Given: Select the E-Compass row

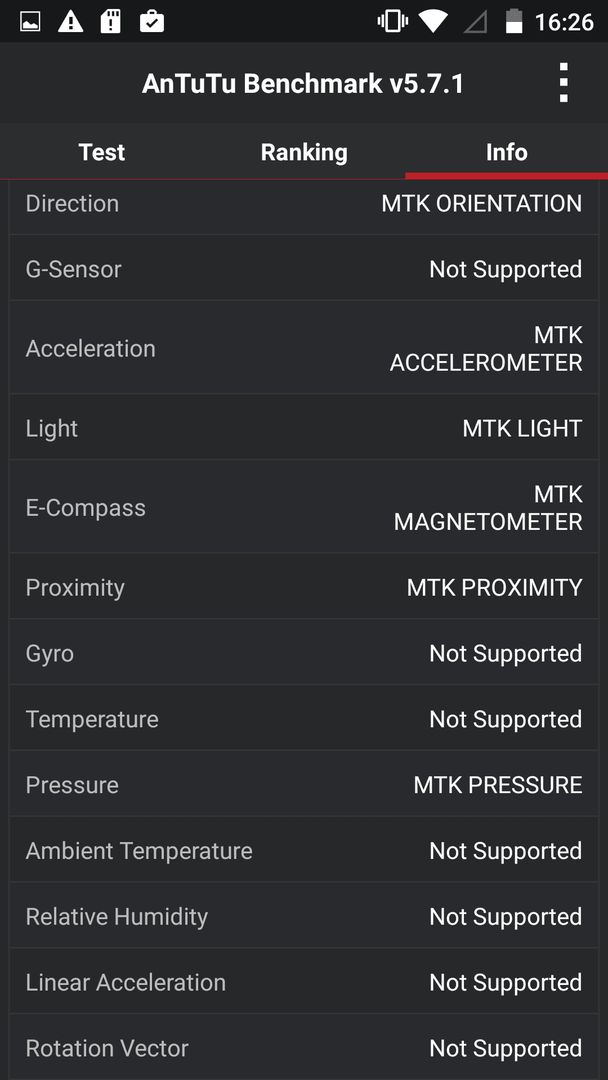Looking at the screenshot, I should pyautogui.click(x=304, y=508).
